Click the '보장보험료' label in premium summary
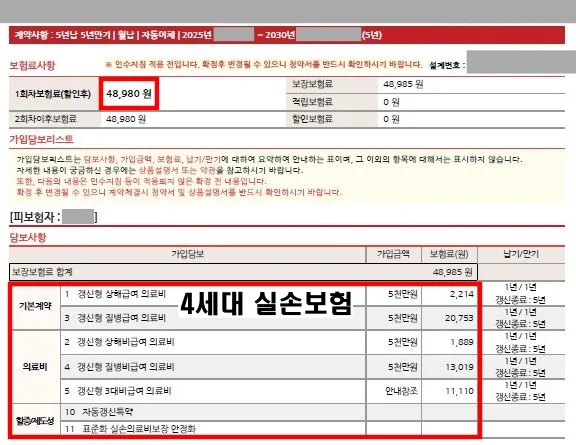 point(313,84)
